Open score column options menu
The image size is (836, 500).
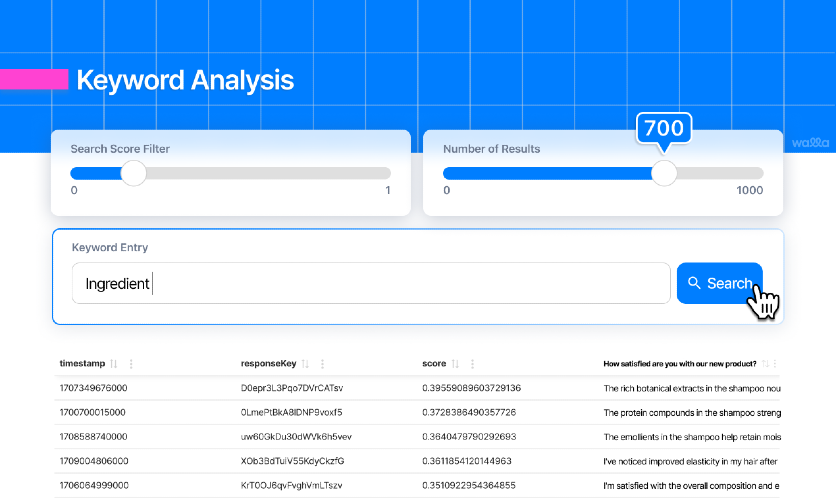[472, 364]
